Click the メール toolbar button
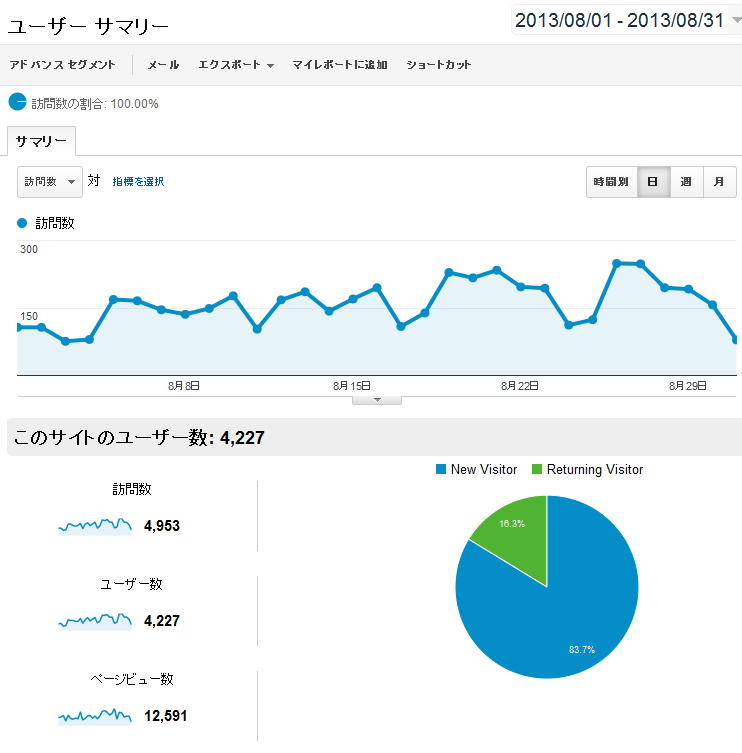Viewport: 742px width, 753px height. [163, 65]
